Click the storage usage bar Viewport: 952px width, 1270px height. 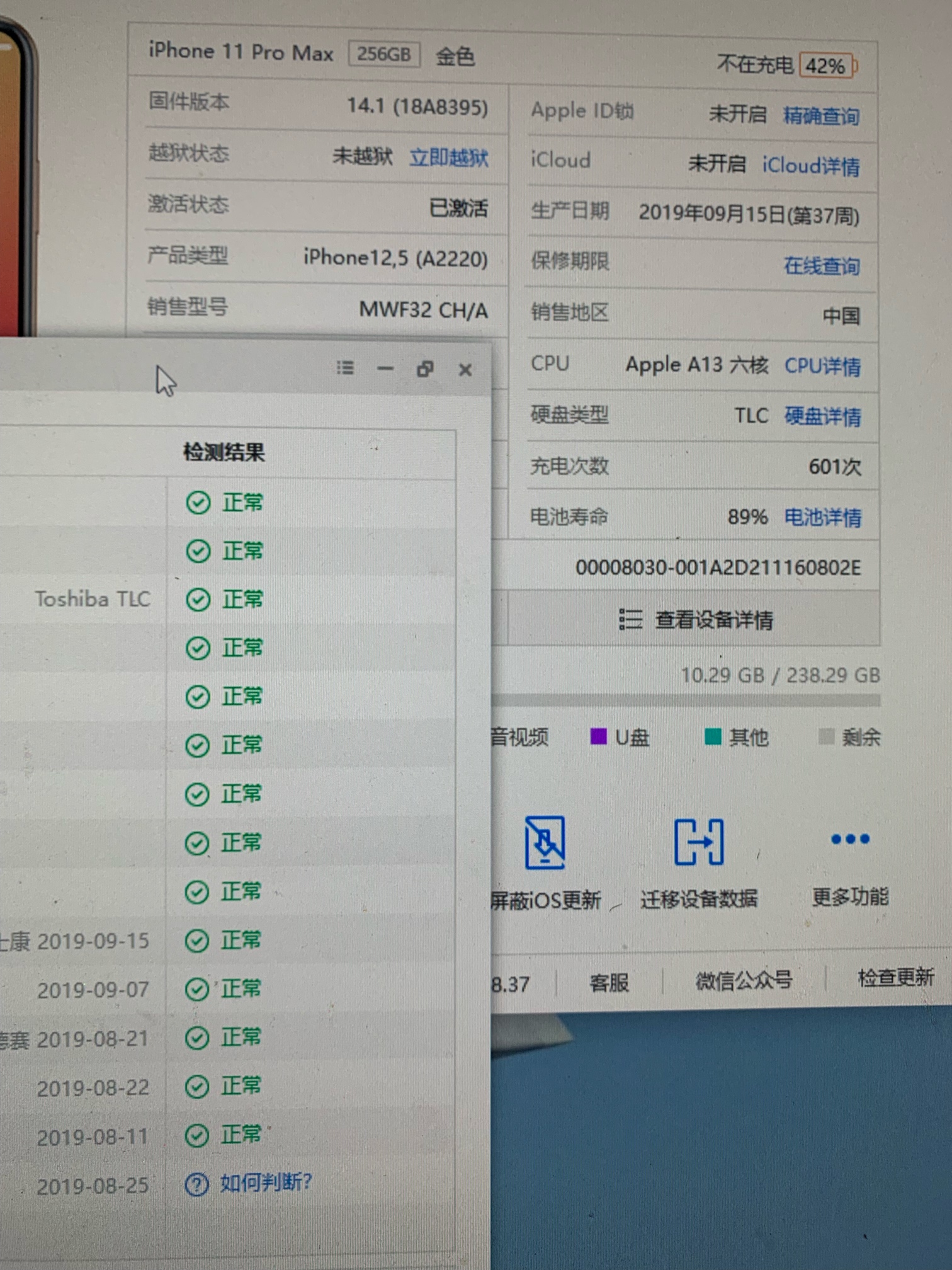click(x=686, y=701)
